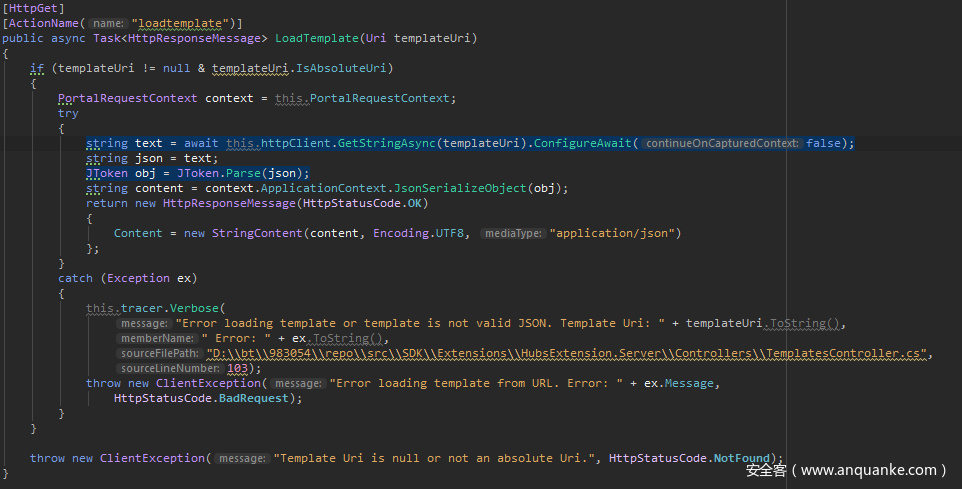Click Encoding.UTF8 argument
The width and height of the screenshot is (962, 489).
point(418,233)
